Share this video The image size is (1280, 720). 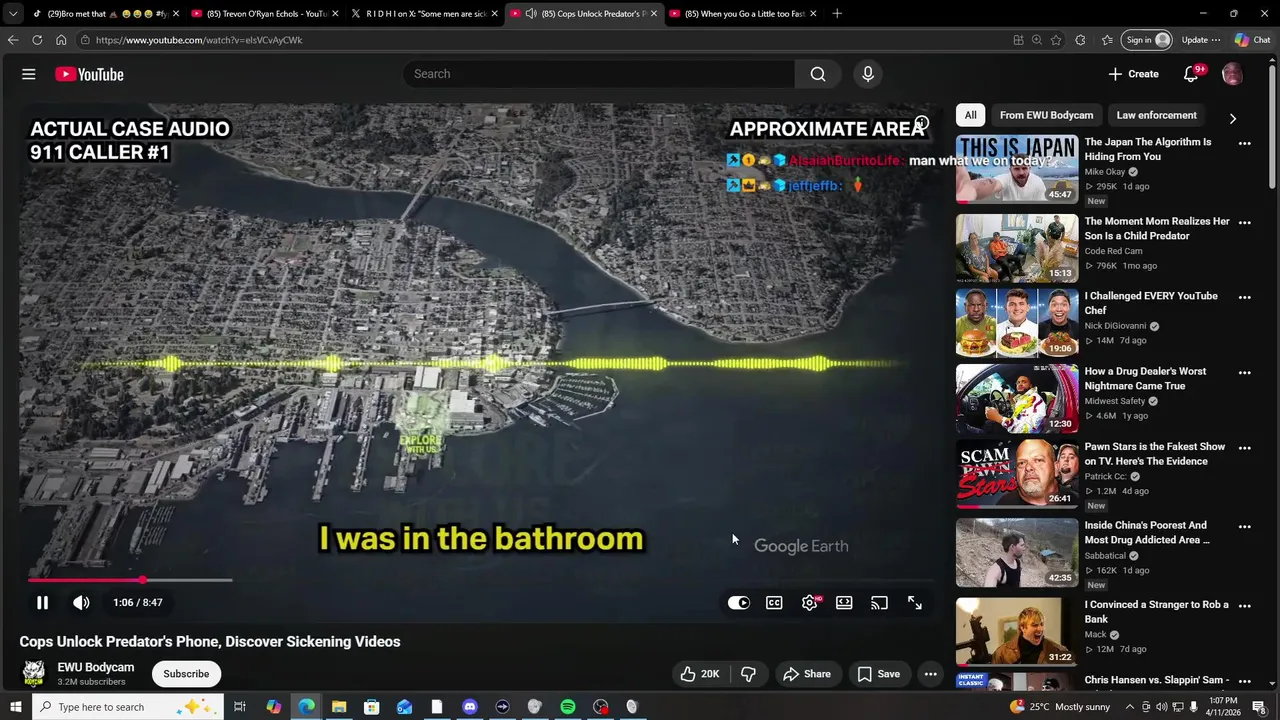[807, 674]
